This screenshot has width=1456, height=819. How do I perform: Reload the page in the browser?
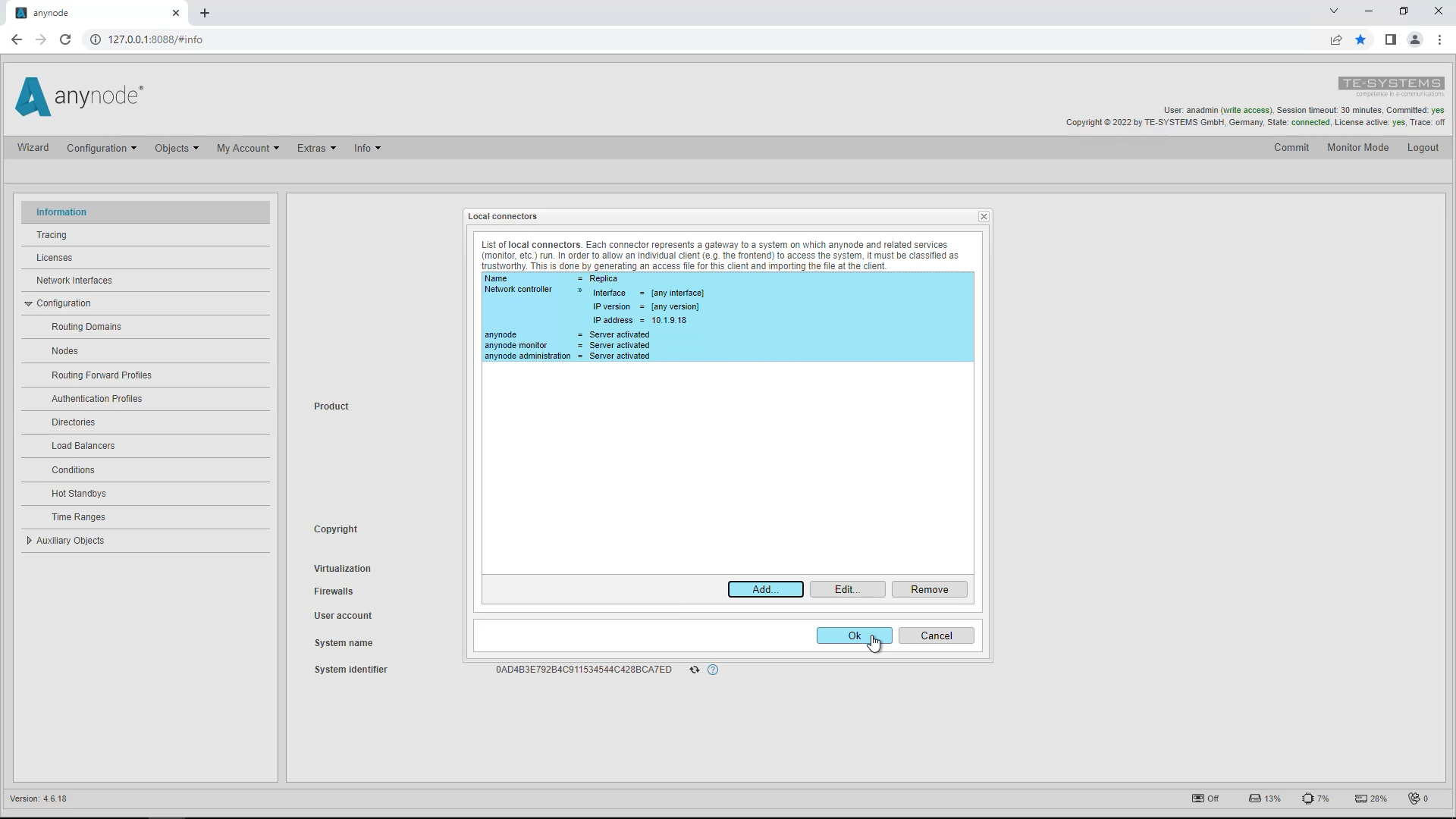tap(65, 39)
